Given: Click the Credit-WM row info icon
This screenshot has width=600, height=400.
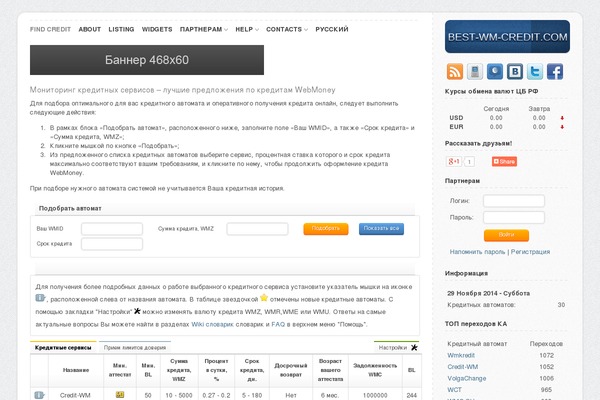Looking at the screenshot, I should [39, 395].
